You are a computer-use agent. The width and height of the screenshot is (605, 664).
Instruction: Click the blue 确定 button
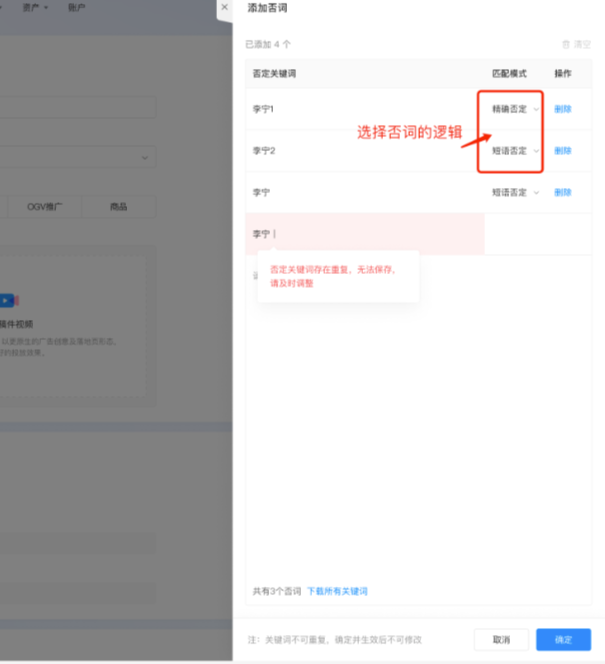coord(564,639)
